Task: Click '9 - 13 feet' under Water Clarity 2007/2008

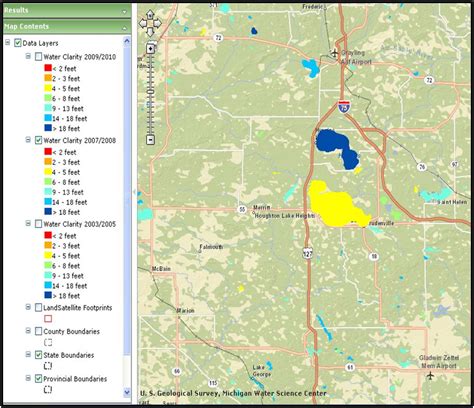Action: tap(68, 192)
